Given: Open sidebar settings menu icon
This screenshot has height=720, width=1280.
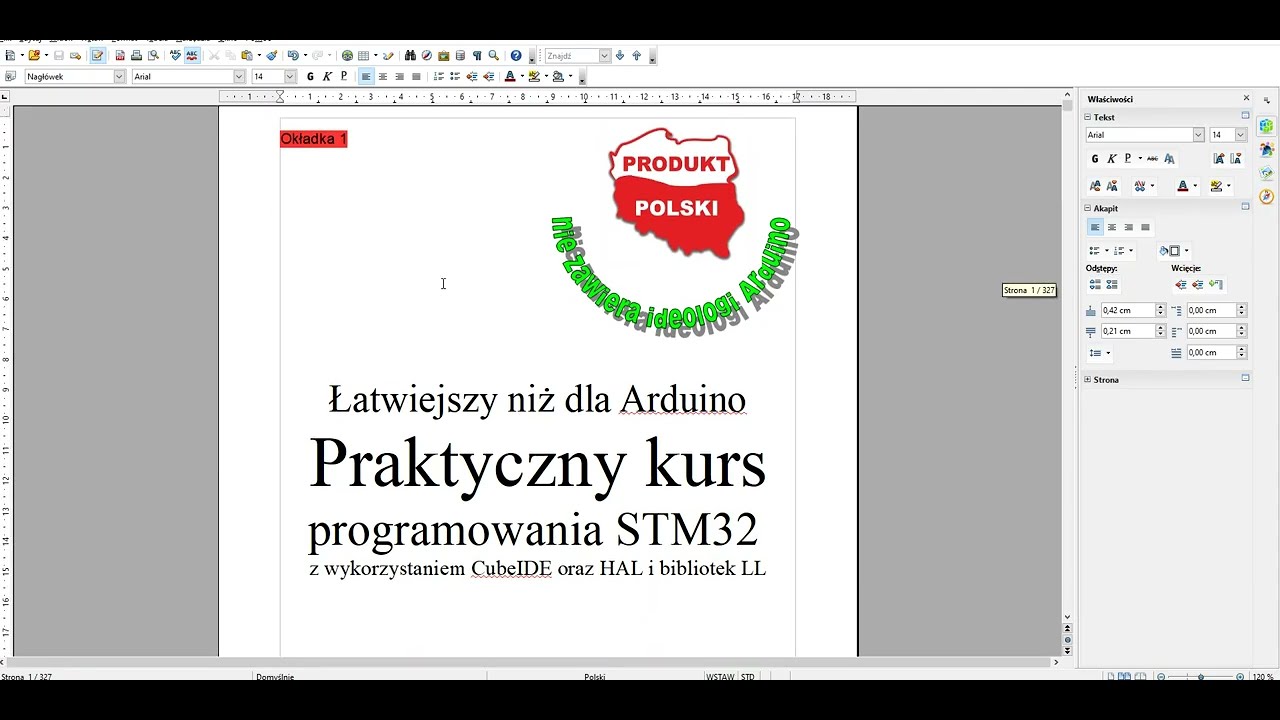Looking at the screenshot, I should coord(1266,100).
